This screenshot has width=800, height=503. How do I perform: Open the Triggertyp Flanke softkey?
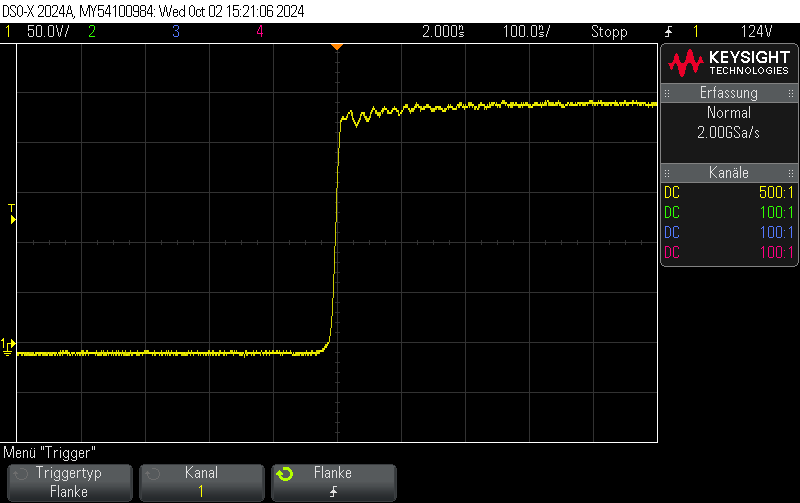tap(70, 483)
